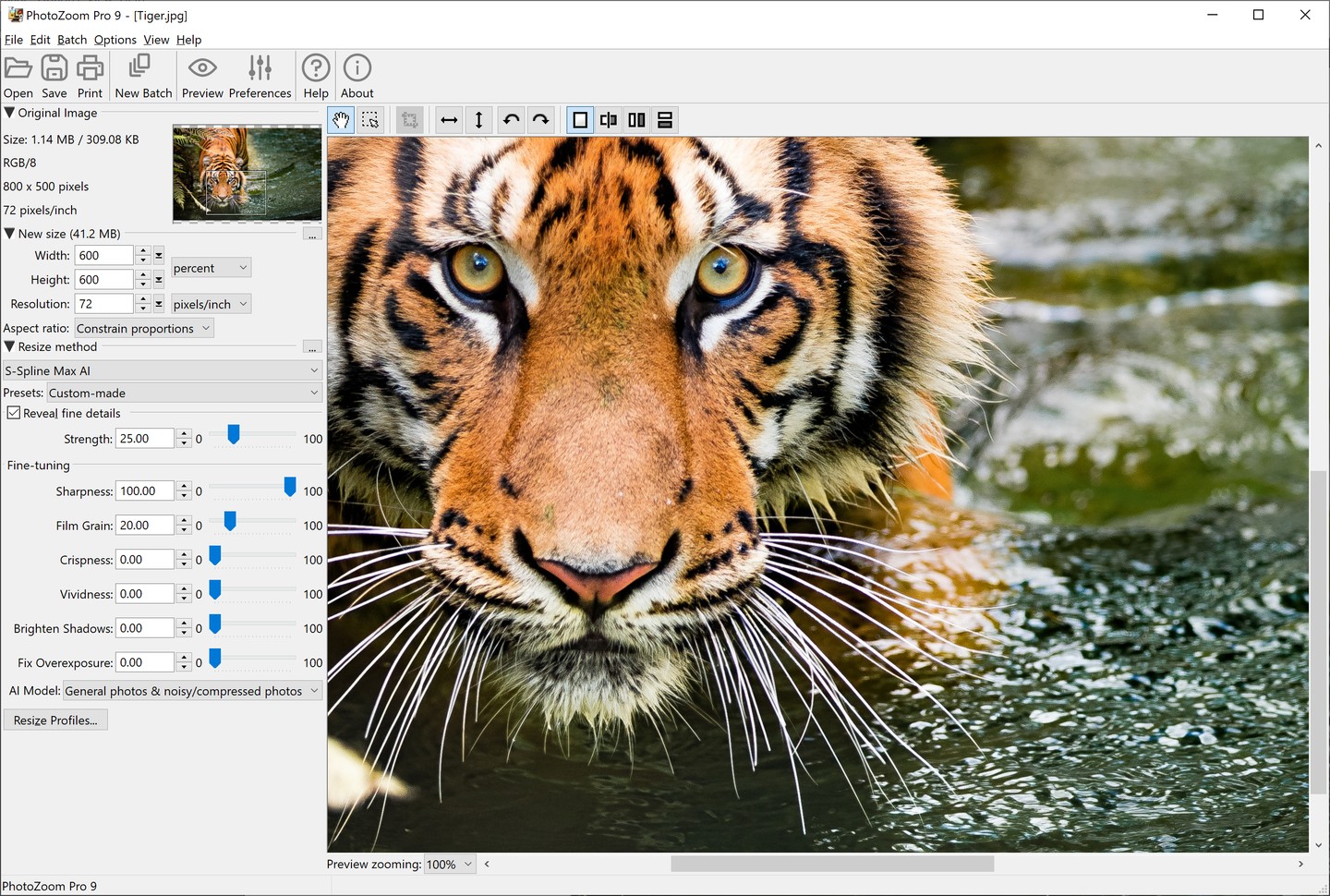Open the Batch menu

[71, 40]
